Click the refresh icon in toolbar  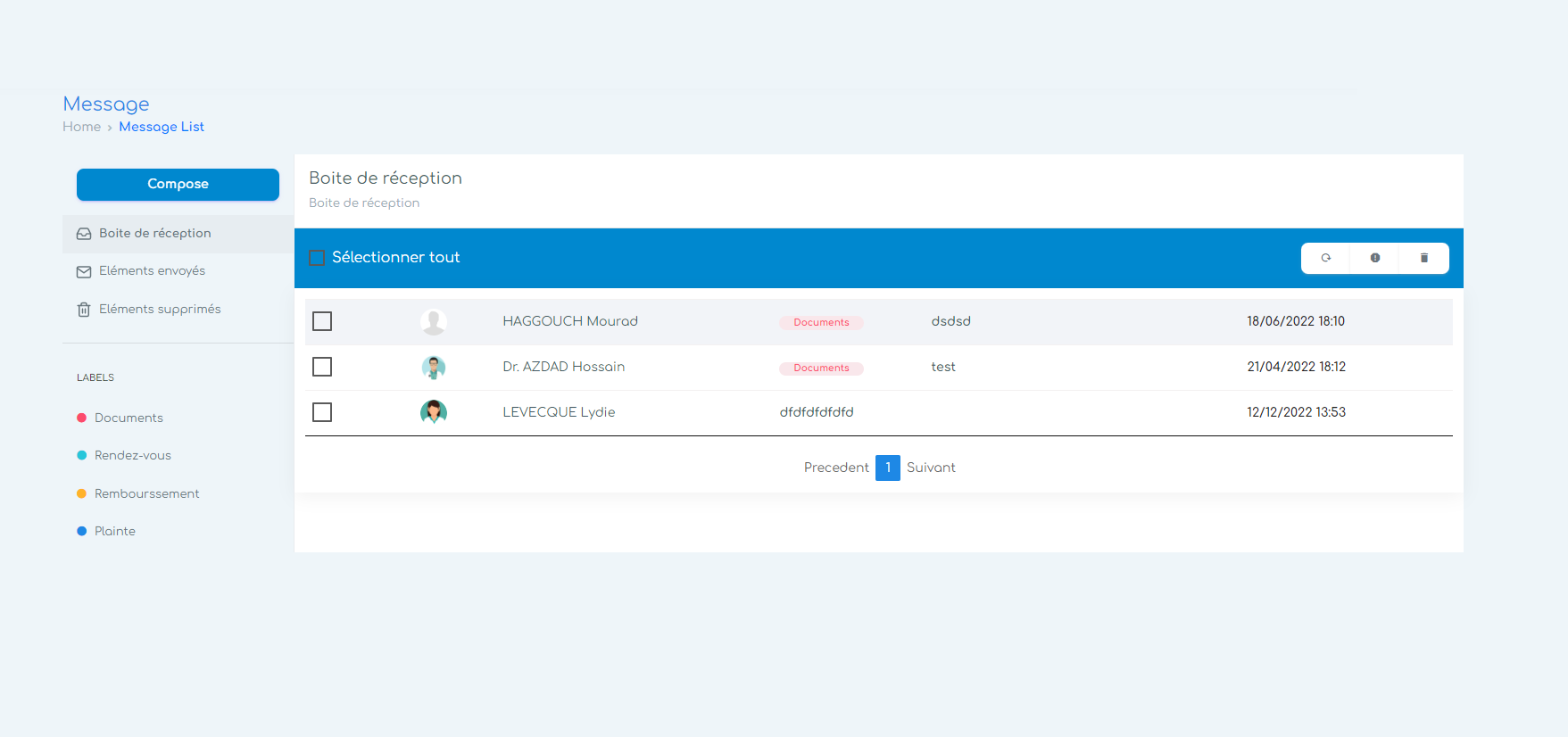pyautogui.click(x=1326, y=258)
